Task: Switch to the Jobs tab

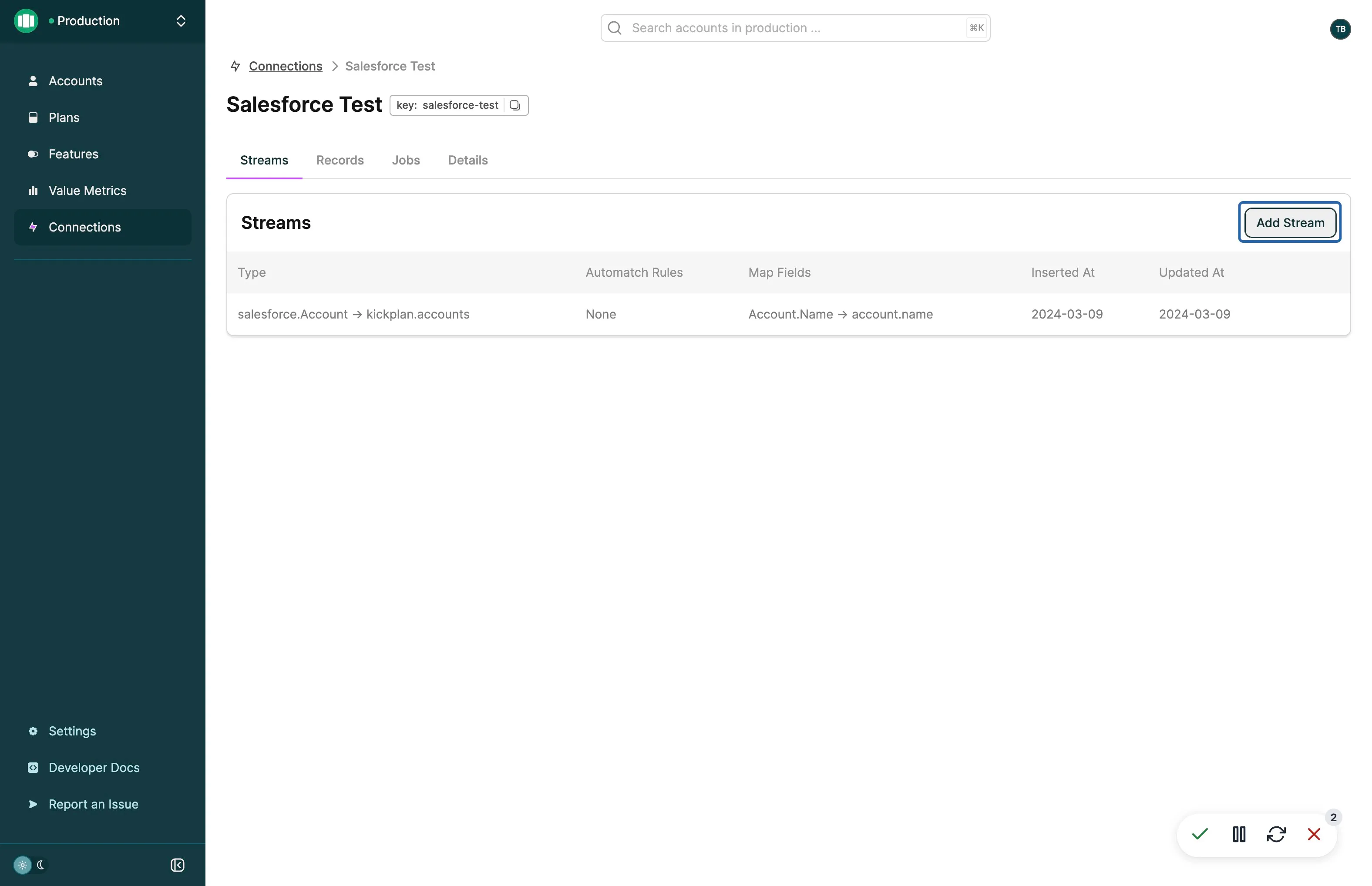Action: pos(406,161)
